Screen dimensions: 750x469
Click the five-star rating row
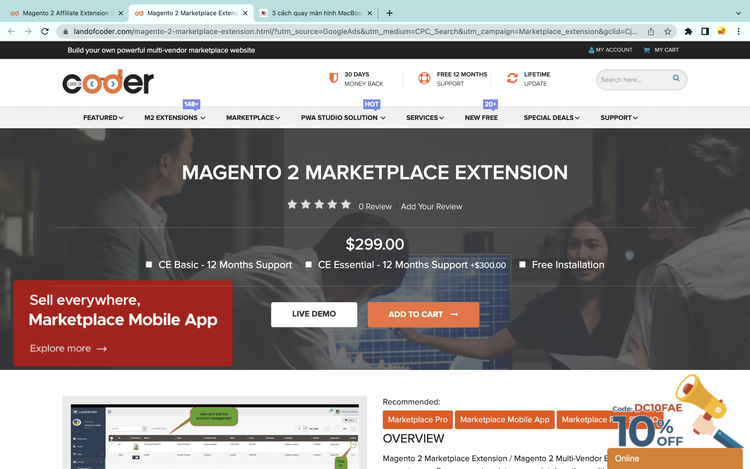(x=319, y=205)
